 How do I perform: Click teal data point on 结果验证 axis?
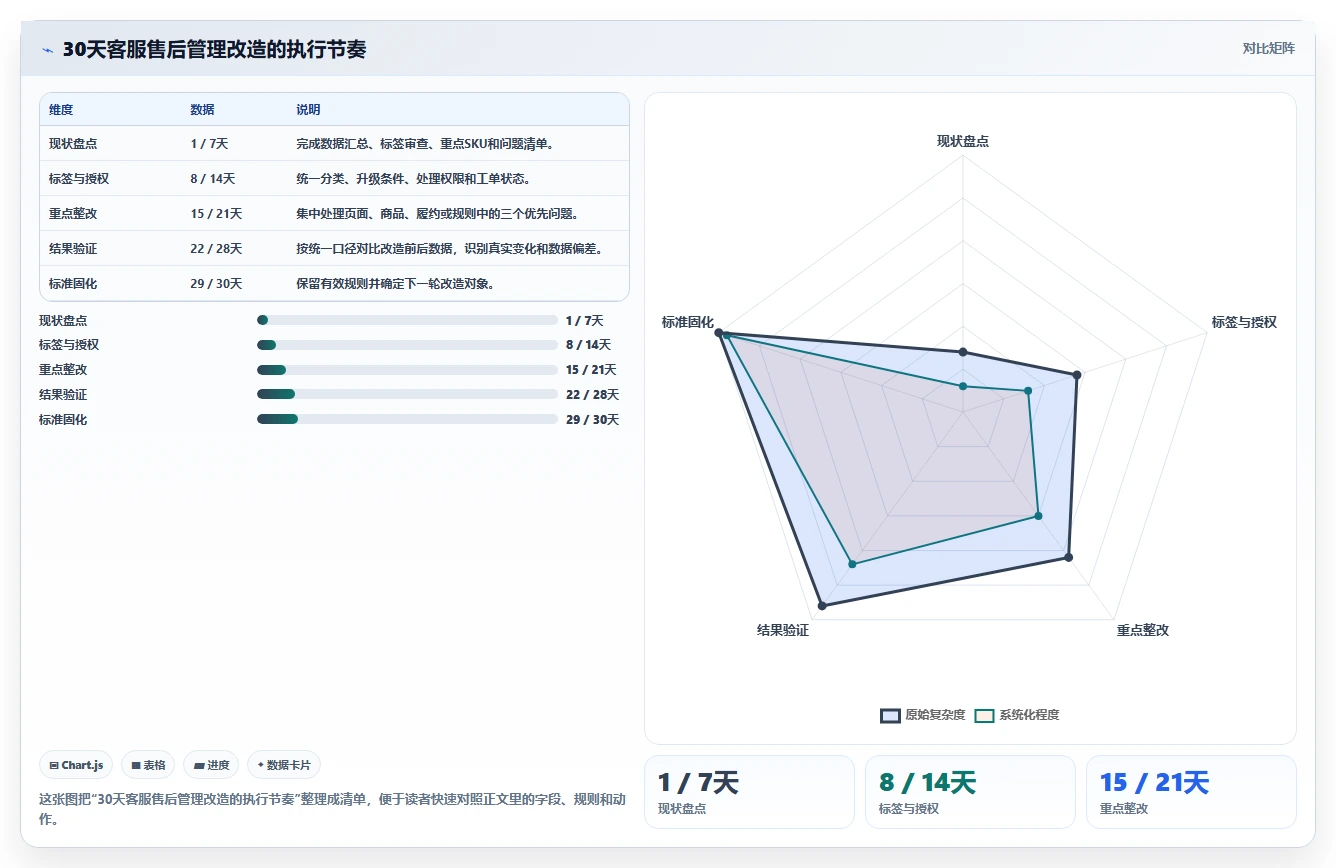point(853,564)
